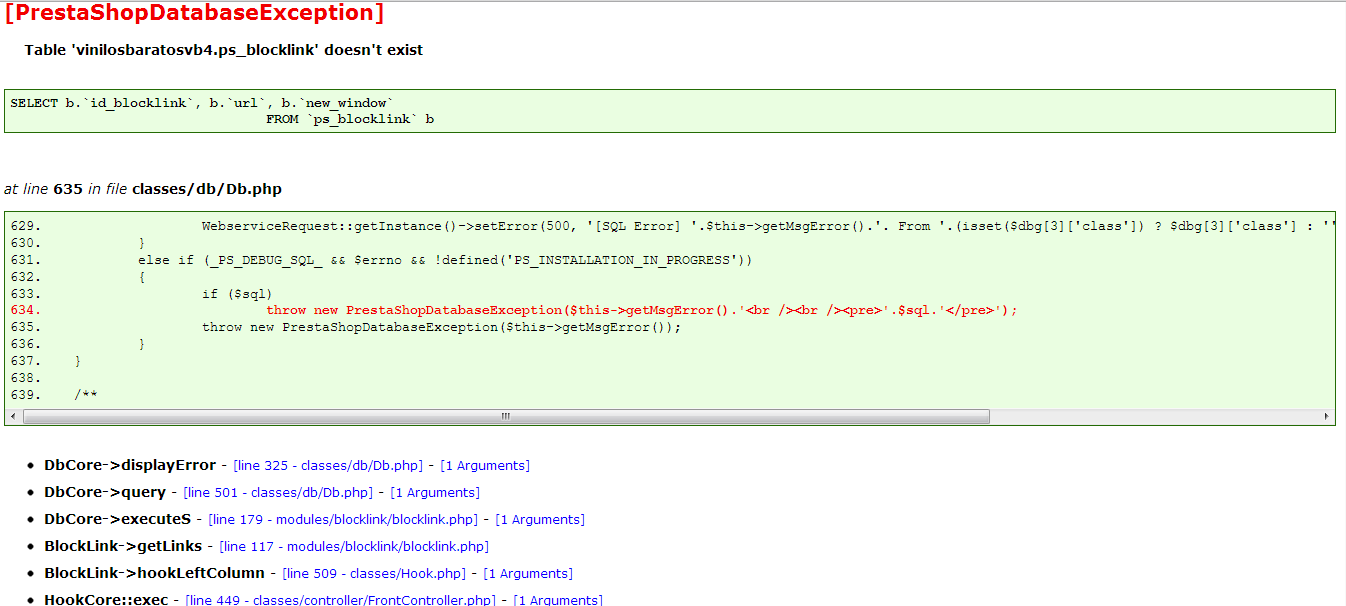Click the PrestaShopDatabaseException heading

pos(194,13)
